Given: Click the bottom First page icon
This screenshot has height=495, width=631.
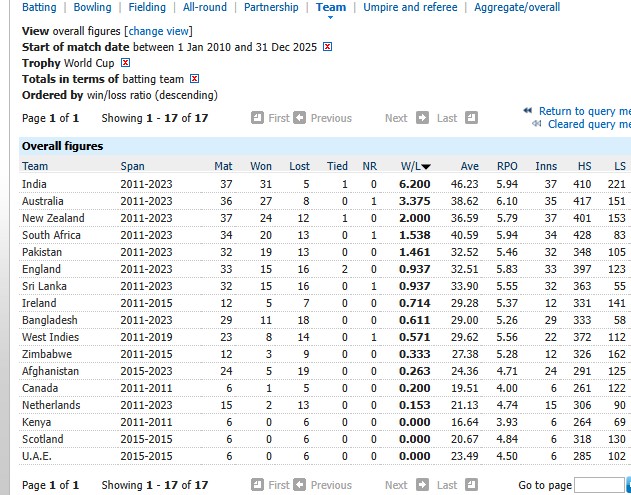Looking at the screenshot, I should [x=257, y=485].
